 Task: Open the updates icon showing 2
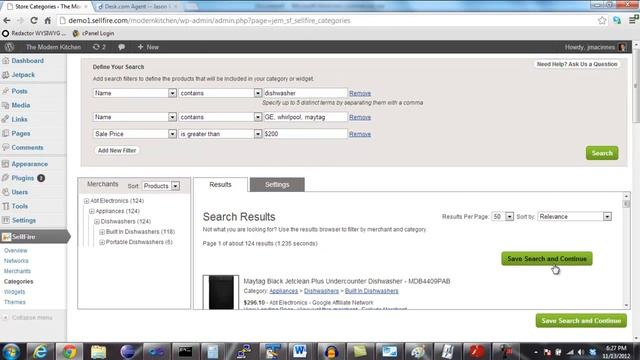click(99, 47)
